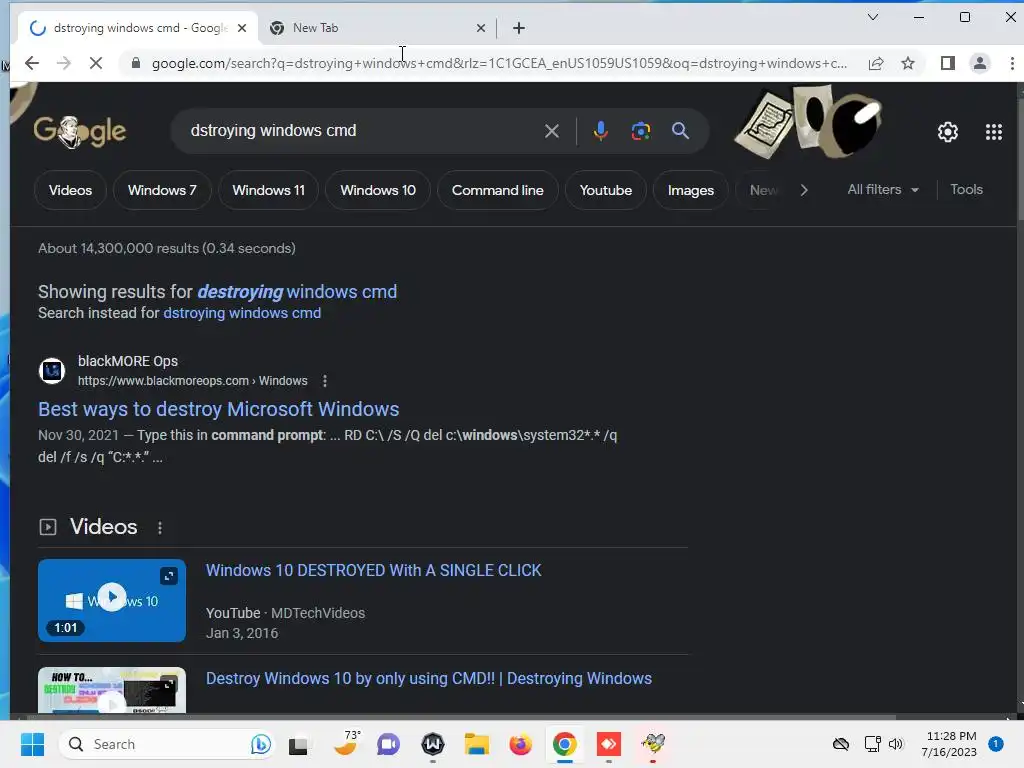Launch the chat app on taskbar
Image resolution: width=1024 pixels, height=768 pixels.
pos(388,744)
